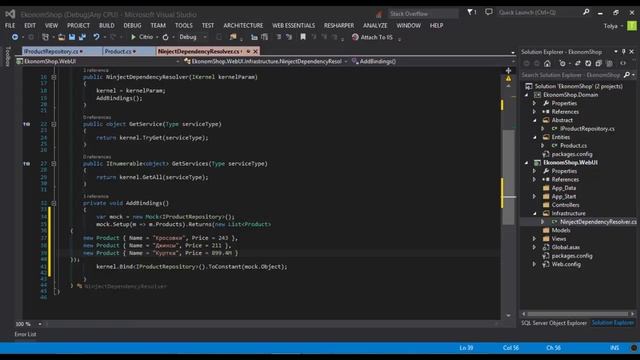Click the Quick Launch input field
This screenshot has width=640, height=360.
tap(538, 12)
